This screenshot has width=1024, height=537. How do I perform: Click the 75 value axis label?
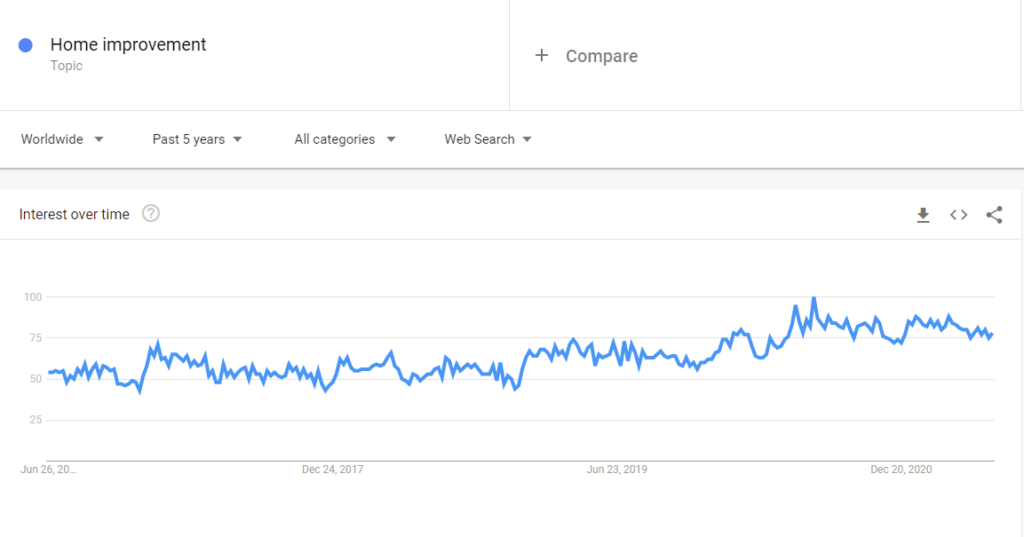tap(33, 338)
